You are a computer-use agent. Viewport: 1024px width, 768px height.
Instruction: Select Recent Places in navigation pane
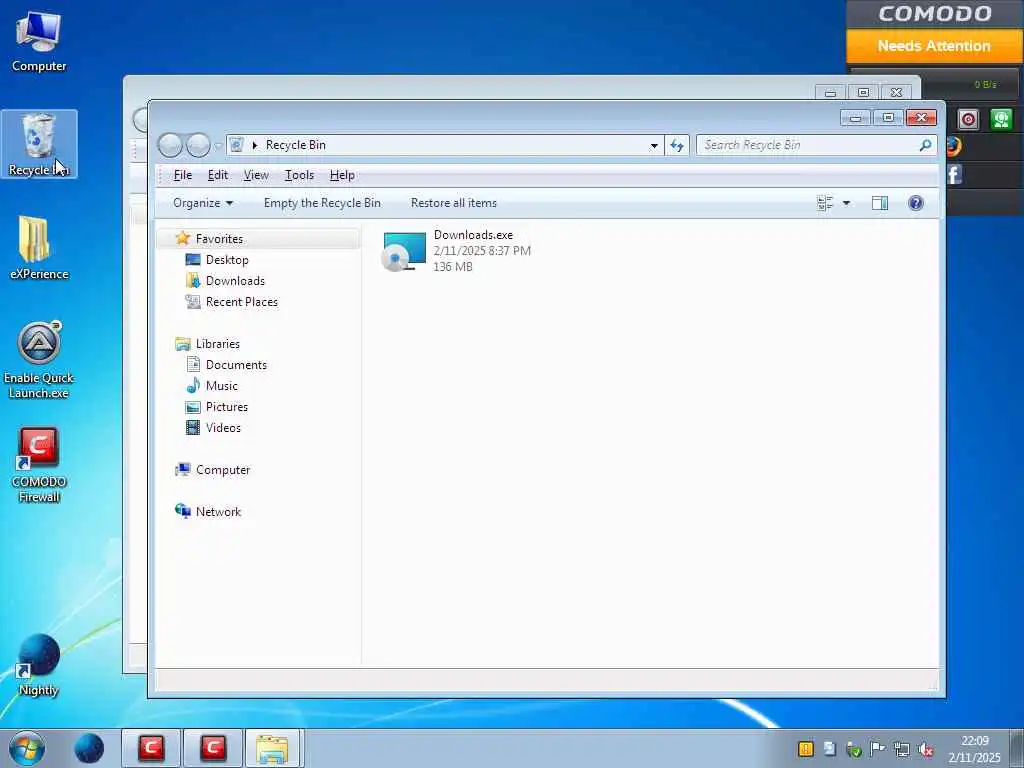tap(242, 302)
